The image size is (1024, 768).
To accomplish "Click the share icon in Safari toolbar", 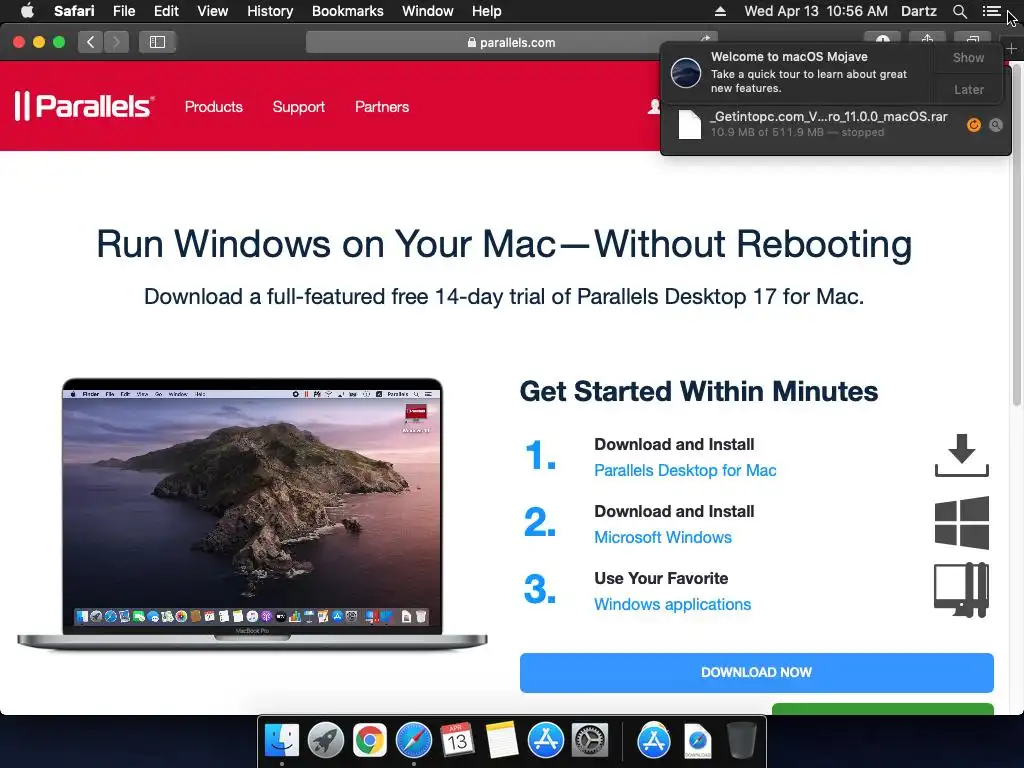I will click(x=927, y=39).
